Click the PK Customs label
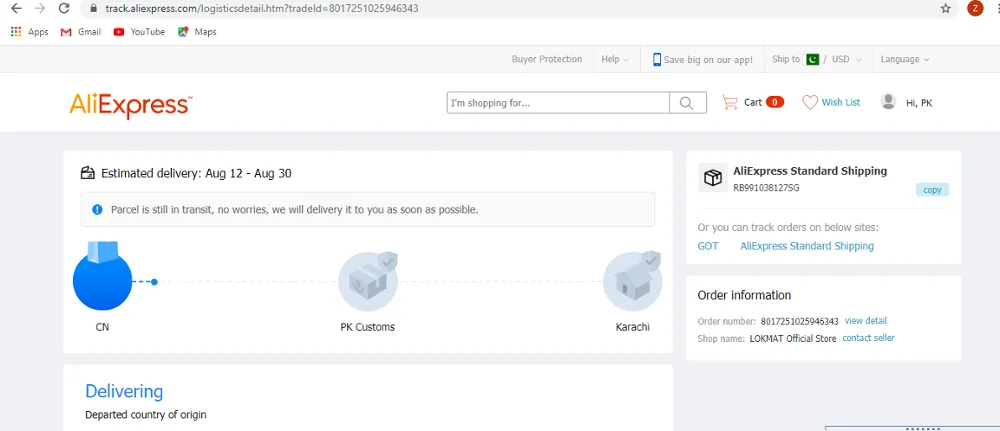 click(368, 327)
